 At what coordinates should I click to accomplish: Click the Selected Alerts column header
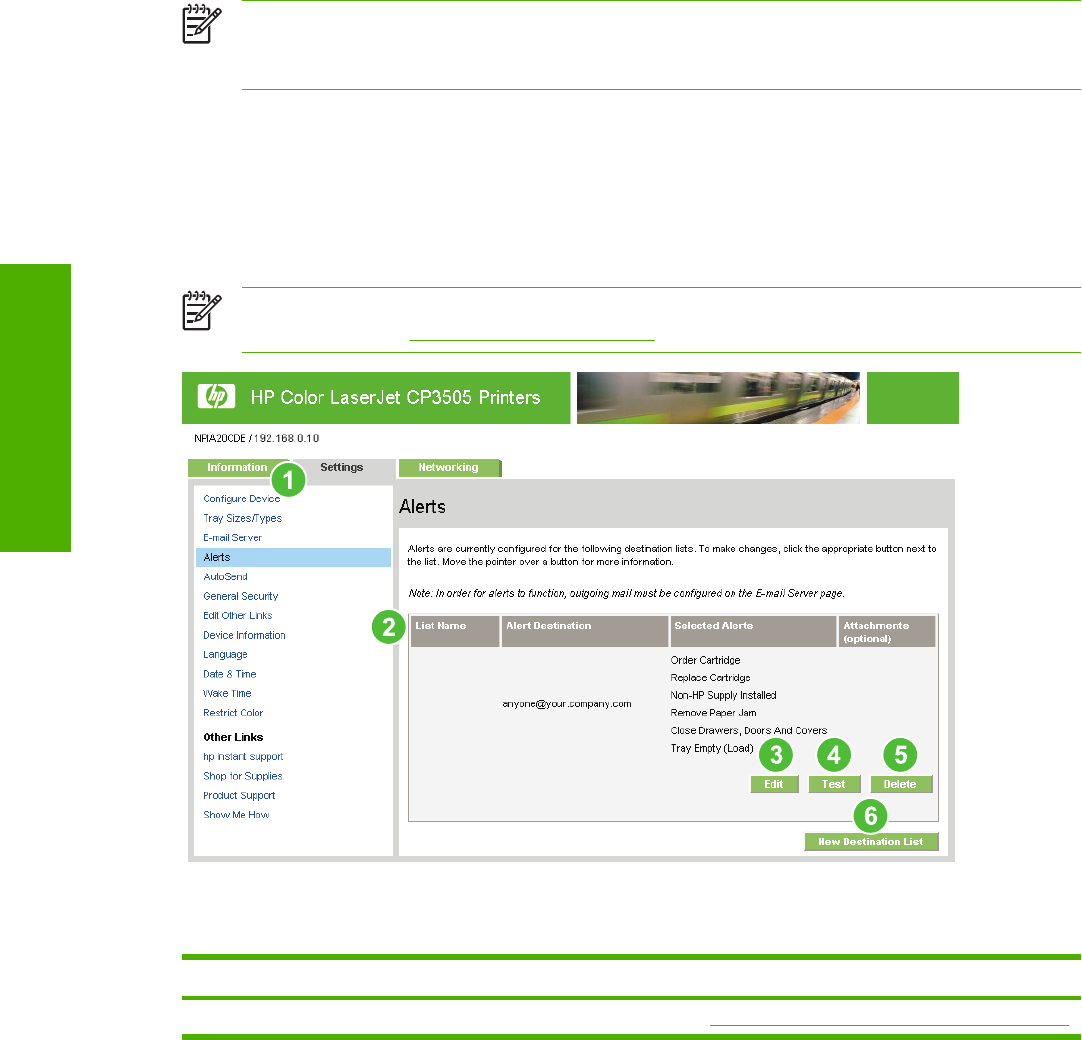tap(753, 631)
